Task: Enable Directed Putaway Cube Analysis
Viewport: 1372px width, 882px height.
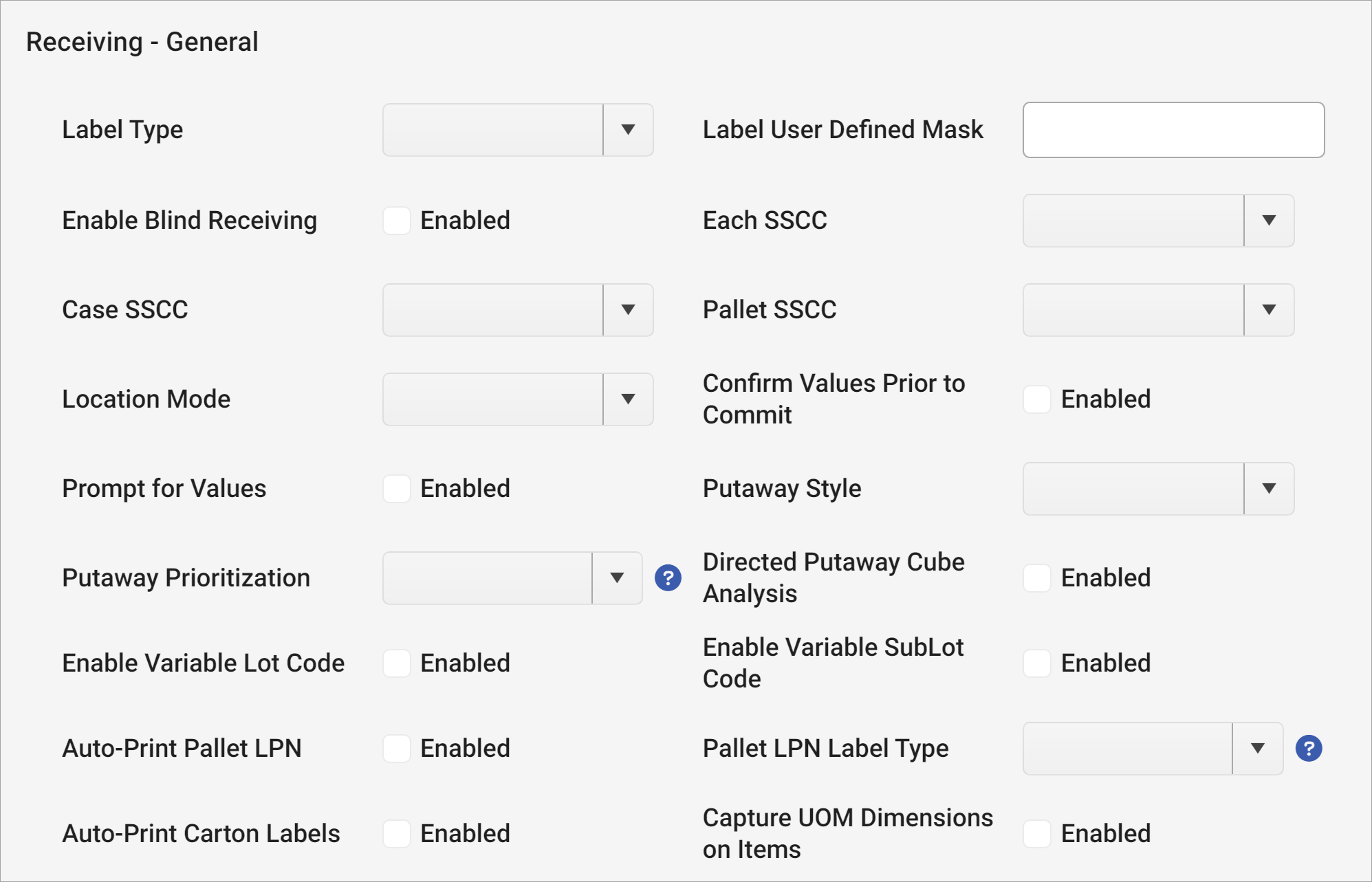Action: tap(1036, 578)
